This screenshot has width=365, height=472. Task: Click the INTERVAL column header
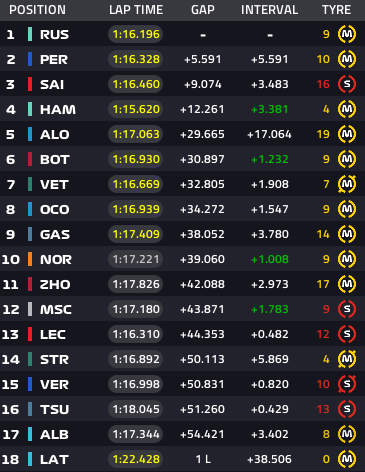click(269, 10)
